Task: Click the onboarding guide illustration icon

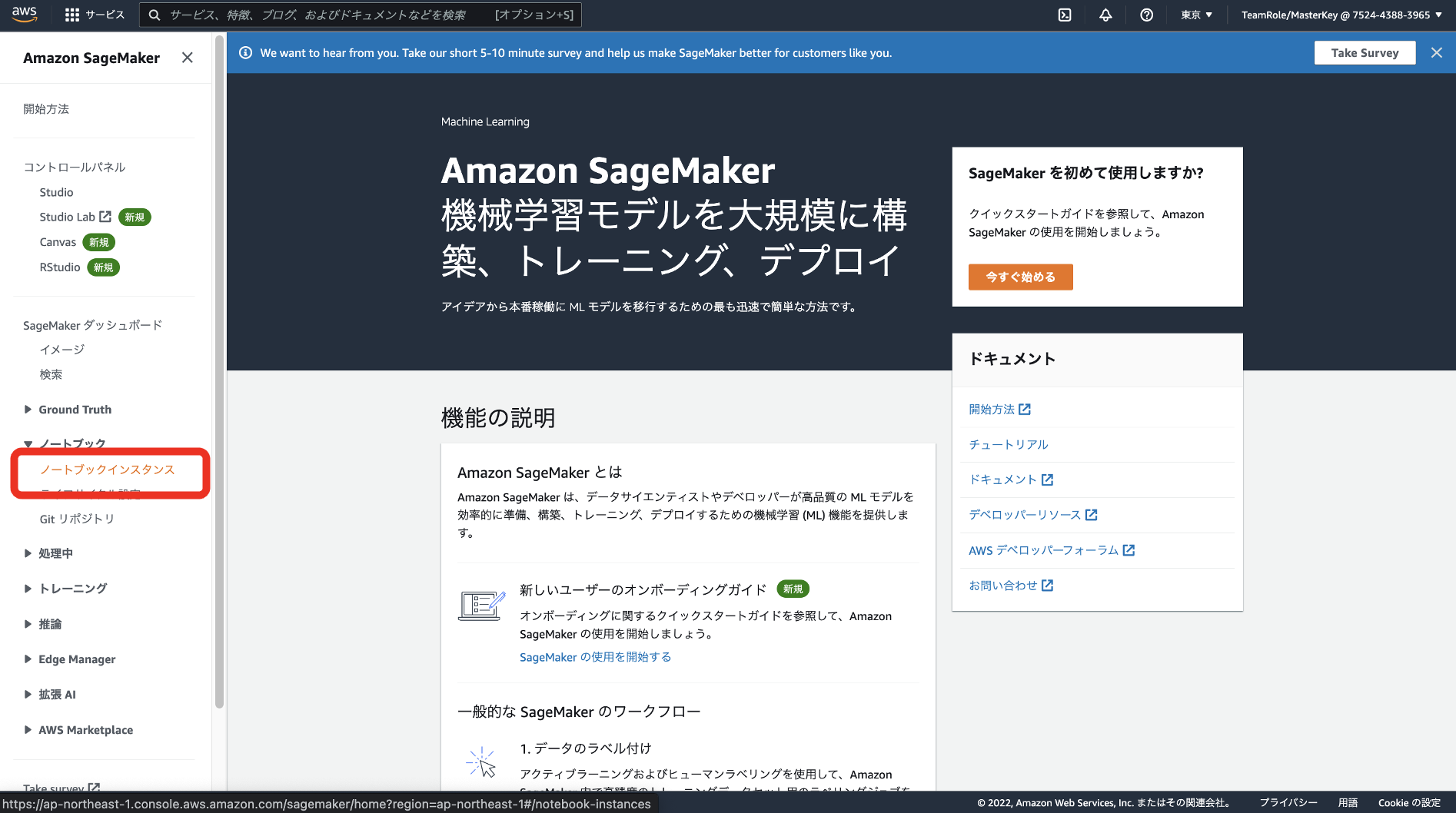Action: pos(481,606)
